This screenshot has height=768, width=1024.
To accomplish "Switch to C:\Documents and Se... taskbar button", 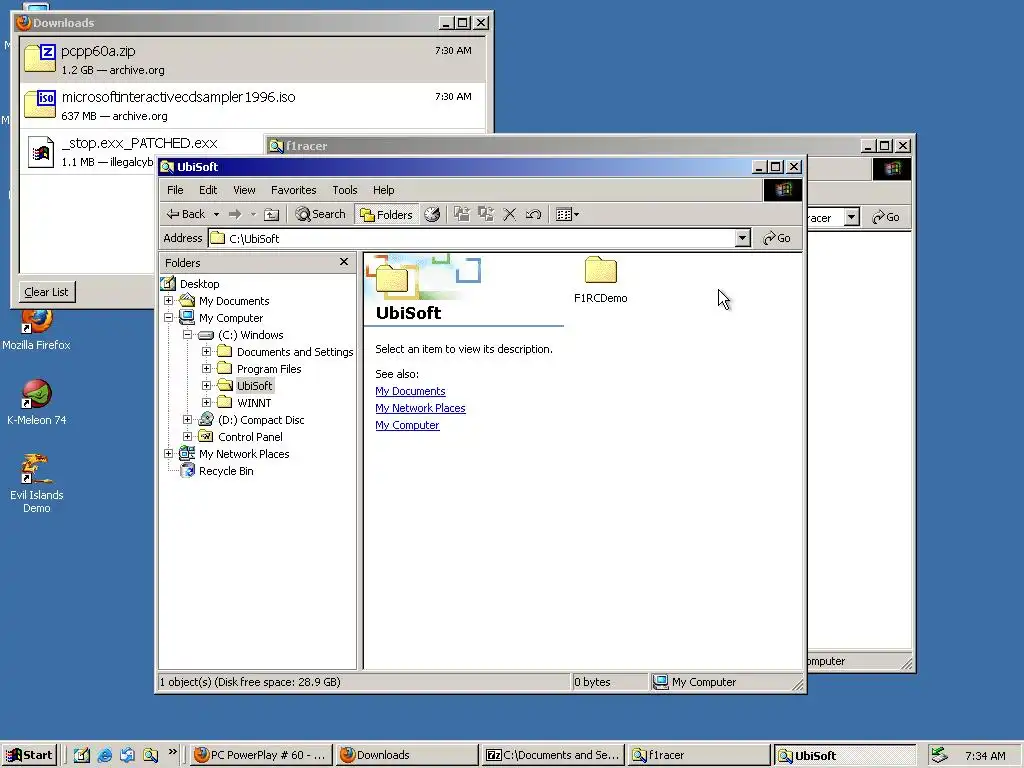I will click(554, 755).
